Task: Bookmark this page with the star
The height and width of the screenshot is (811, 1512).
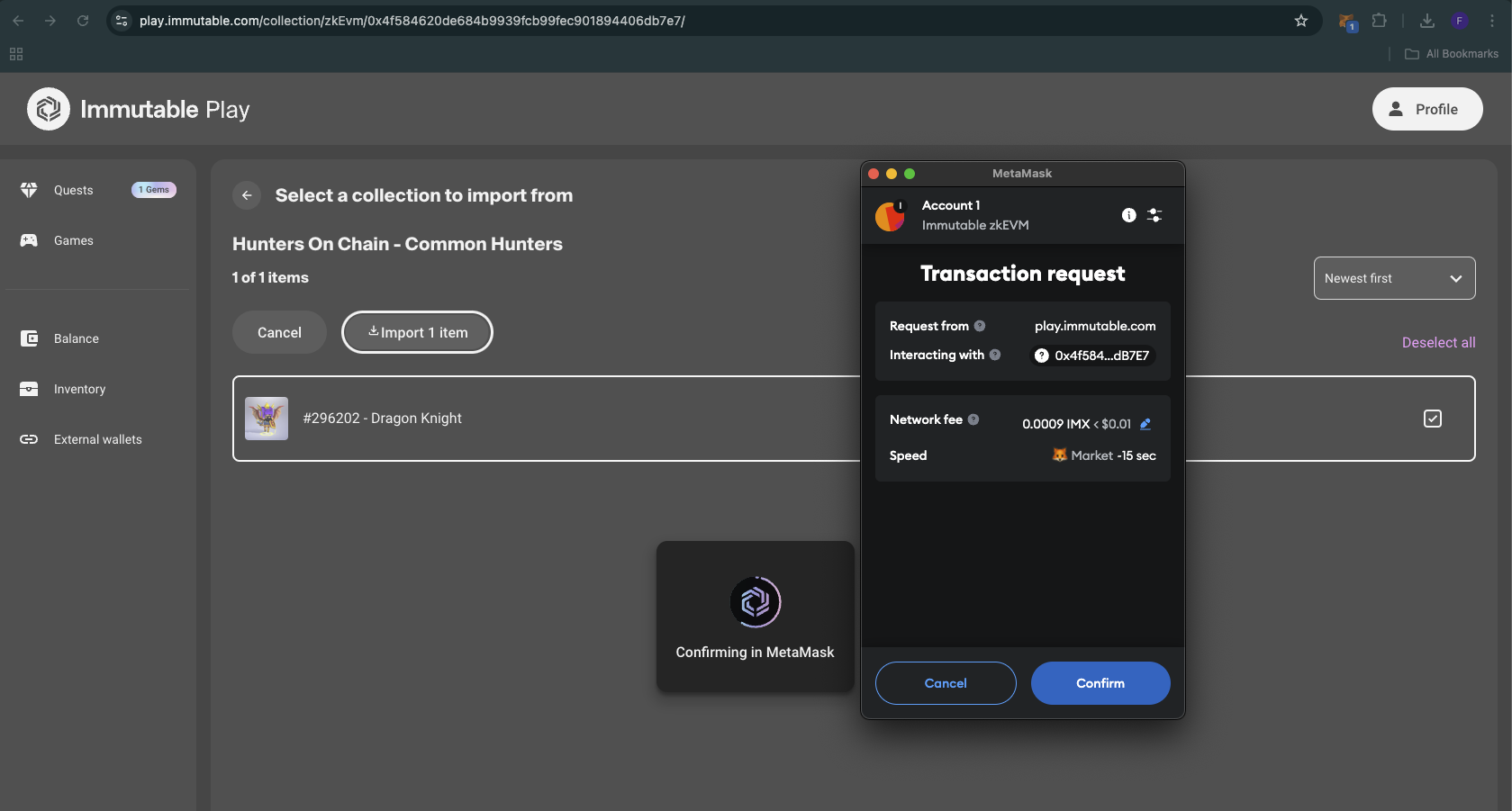Action: (x=1301, y=21)
